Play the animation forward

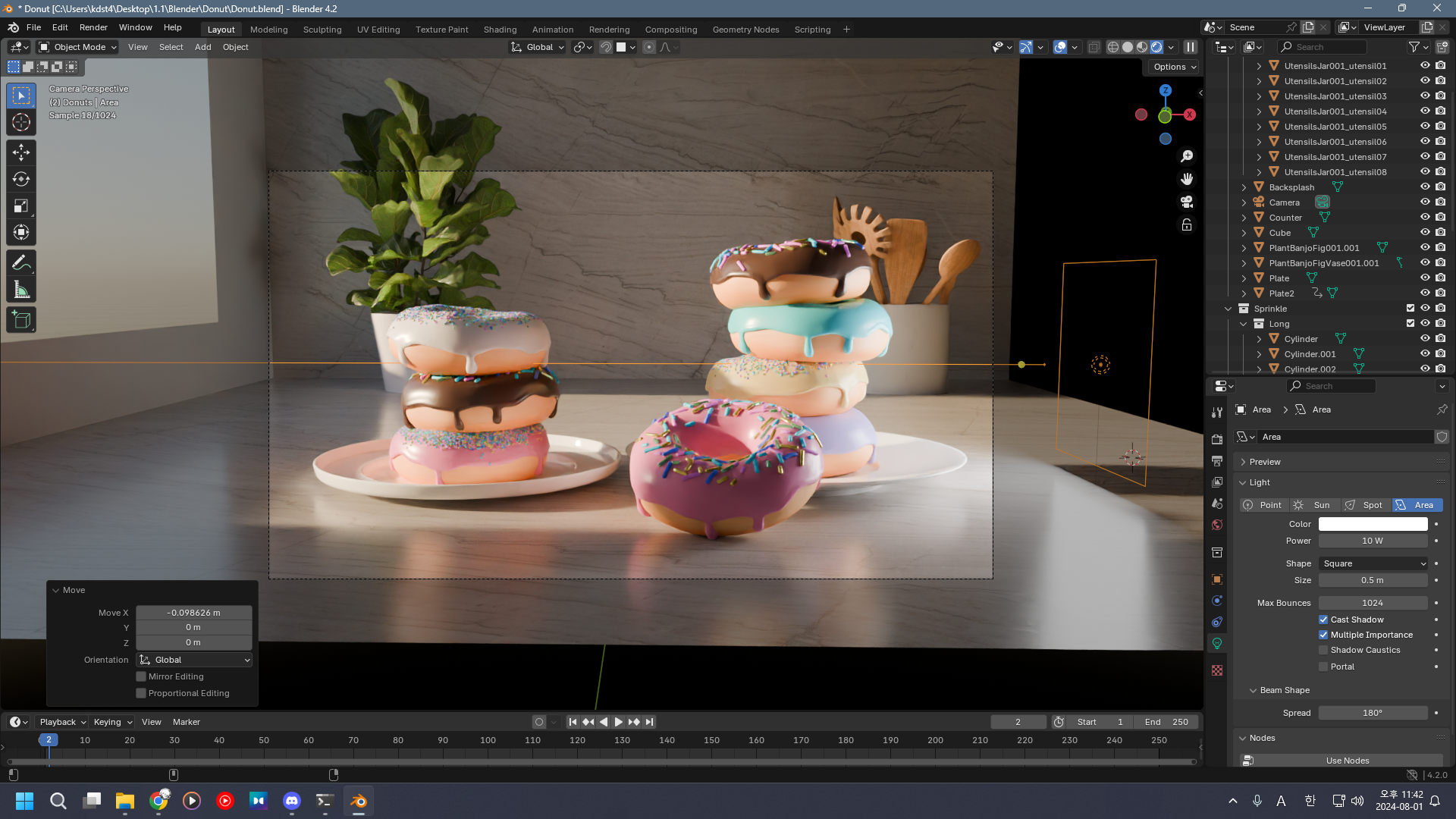(619, 722)
